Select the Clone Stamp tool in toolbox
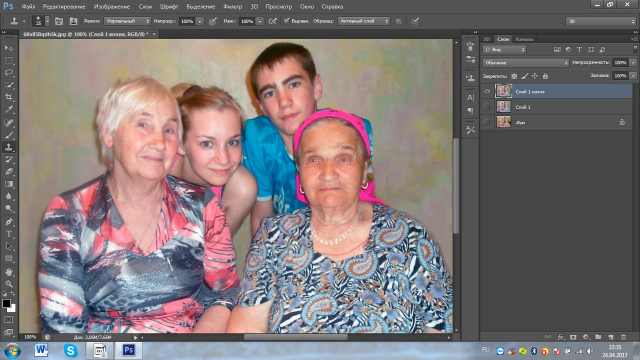This screenshot has width=640, height=360. pyautogui.click(x=9, y=147)
